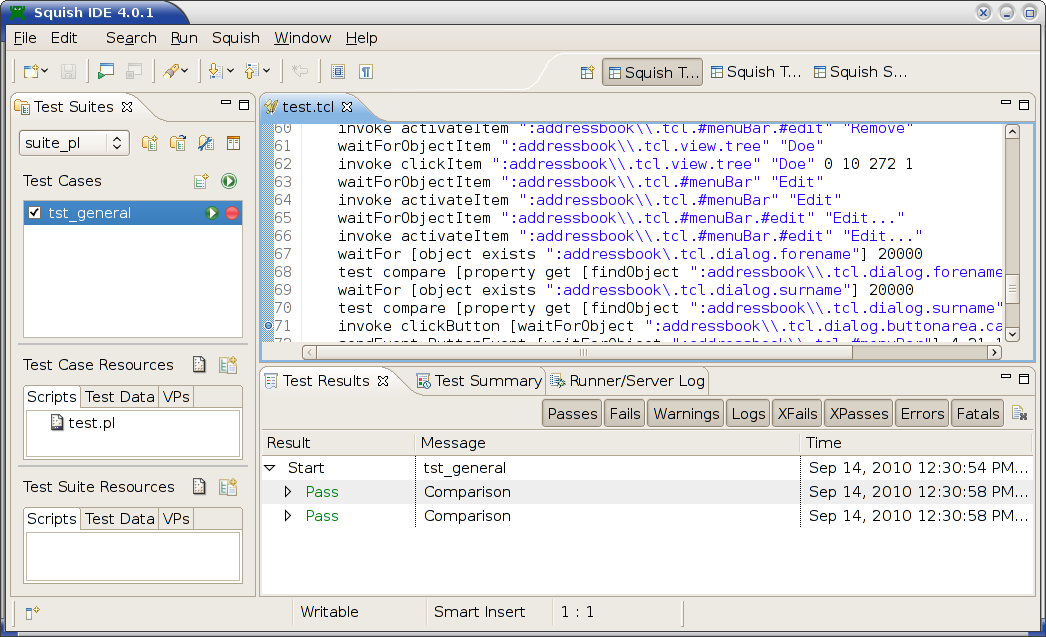Toggle the Fails filter in Test Results

click(x=624, y=412)
